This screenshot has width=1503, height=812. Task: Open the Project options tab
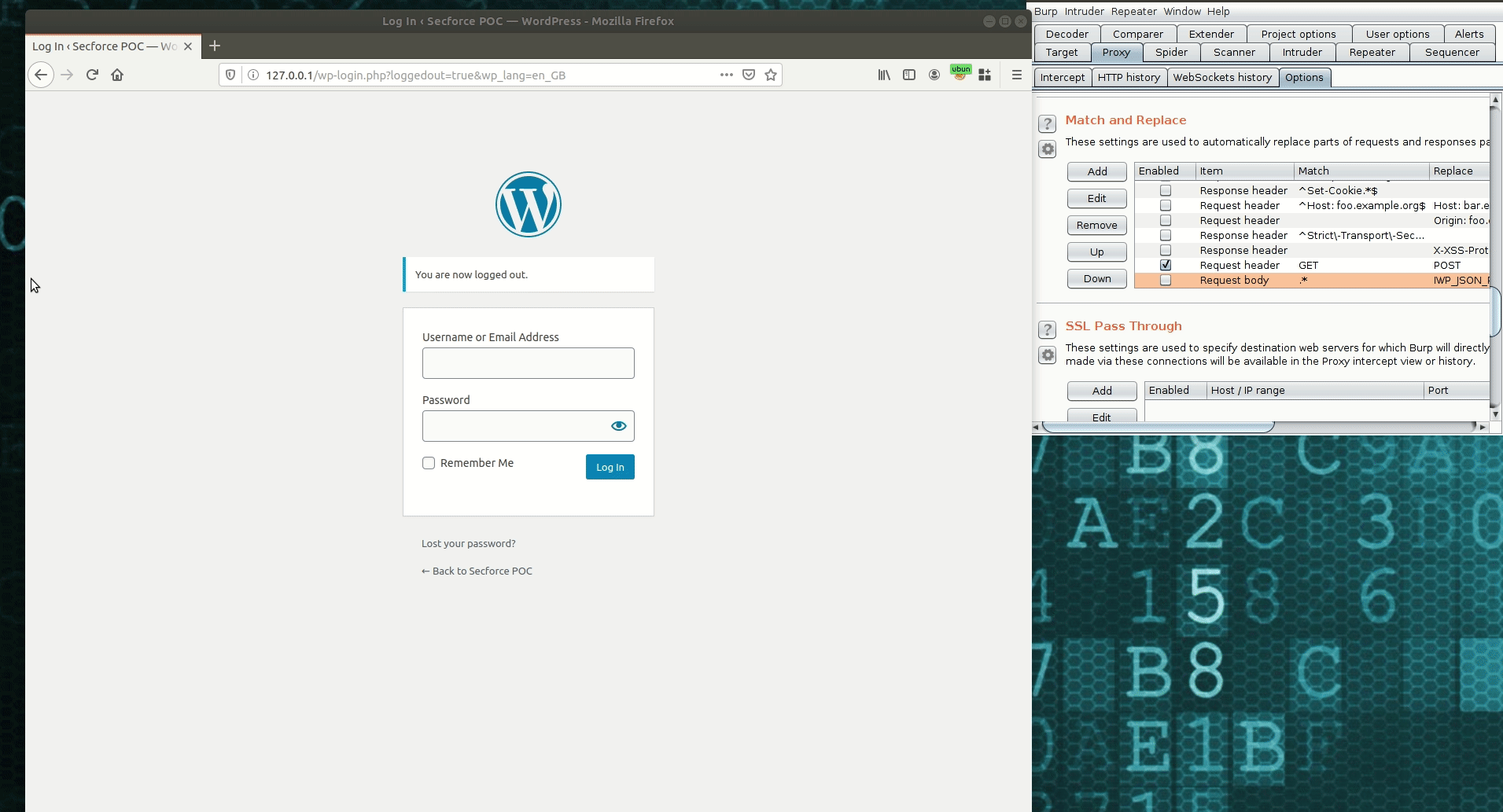[x=1299, y=34]
